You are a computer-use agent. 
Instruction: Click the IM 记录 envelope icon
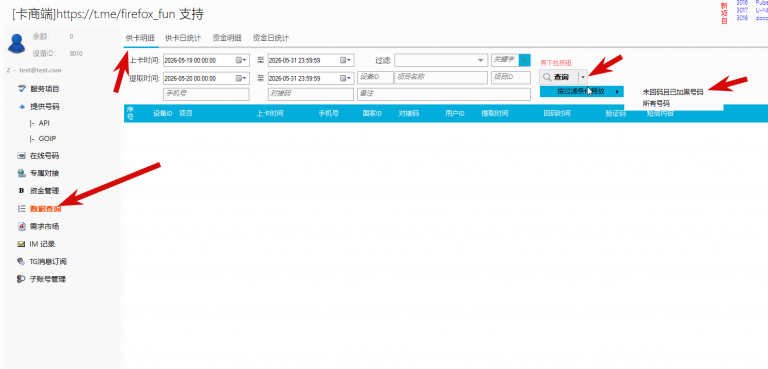point(21,244)
